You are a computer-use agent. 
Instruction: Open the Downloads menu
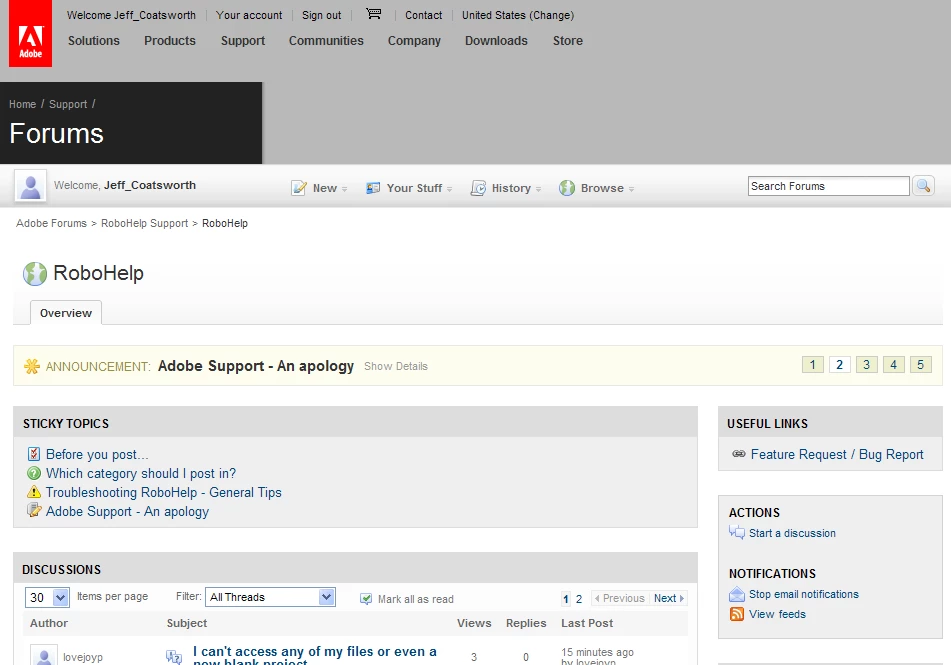click(x=496, y=41)
